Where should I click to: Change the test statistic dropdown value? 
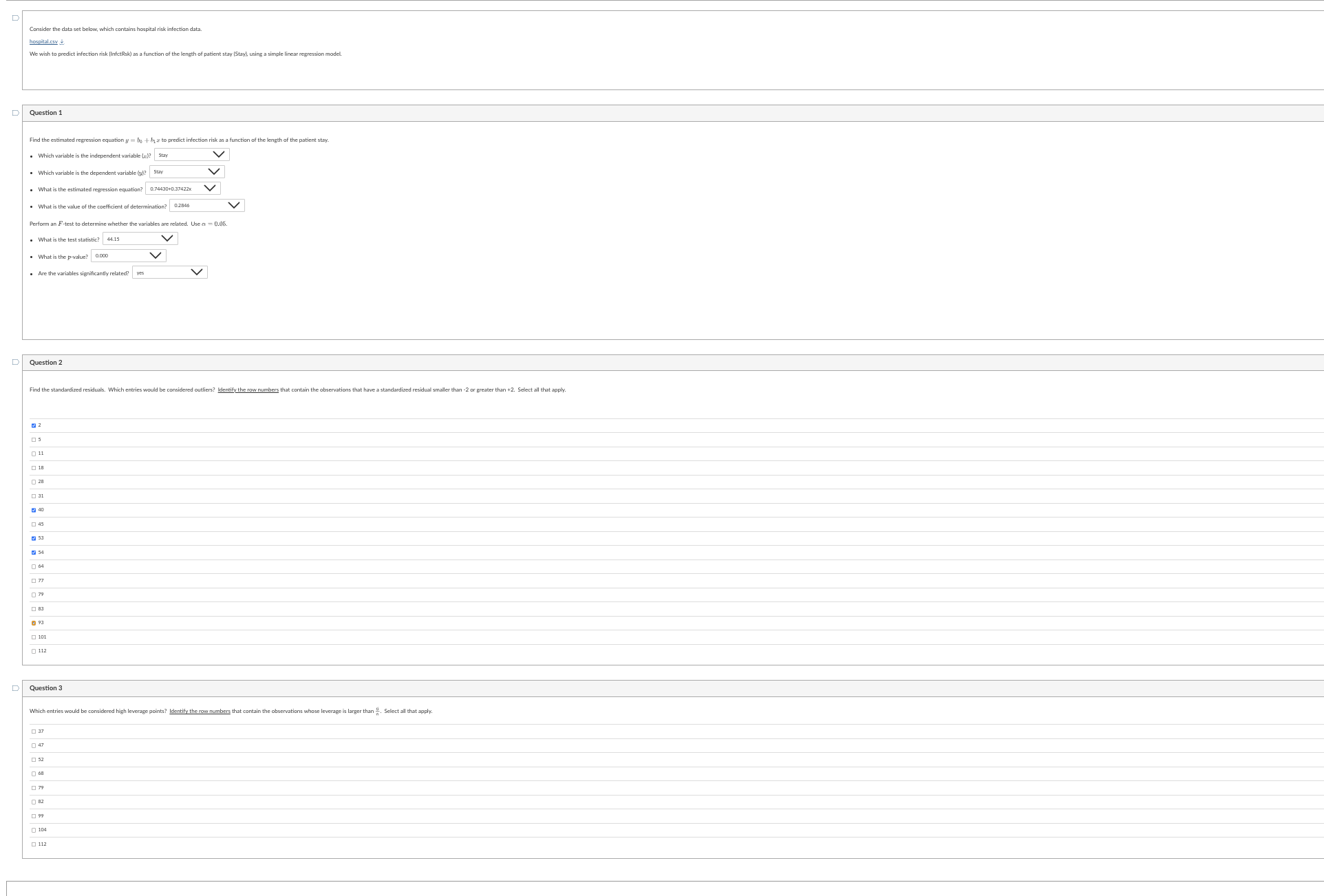(x=140, y=239)
